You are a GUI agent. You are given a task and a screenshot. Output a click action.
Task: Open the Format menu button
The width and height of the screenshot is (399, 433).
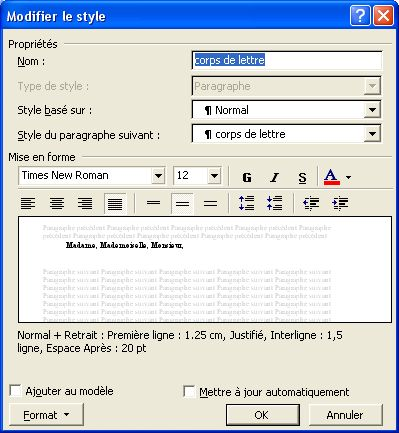46,415
